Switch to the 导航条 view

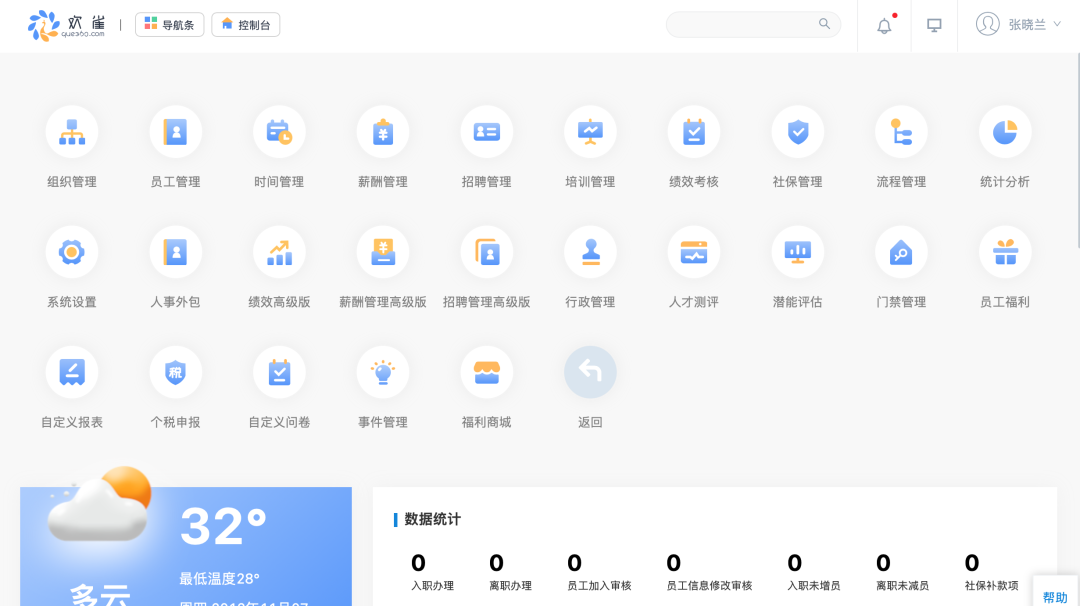(169, 23)
